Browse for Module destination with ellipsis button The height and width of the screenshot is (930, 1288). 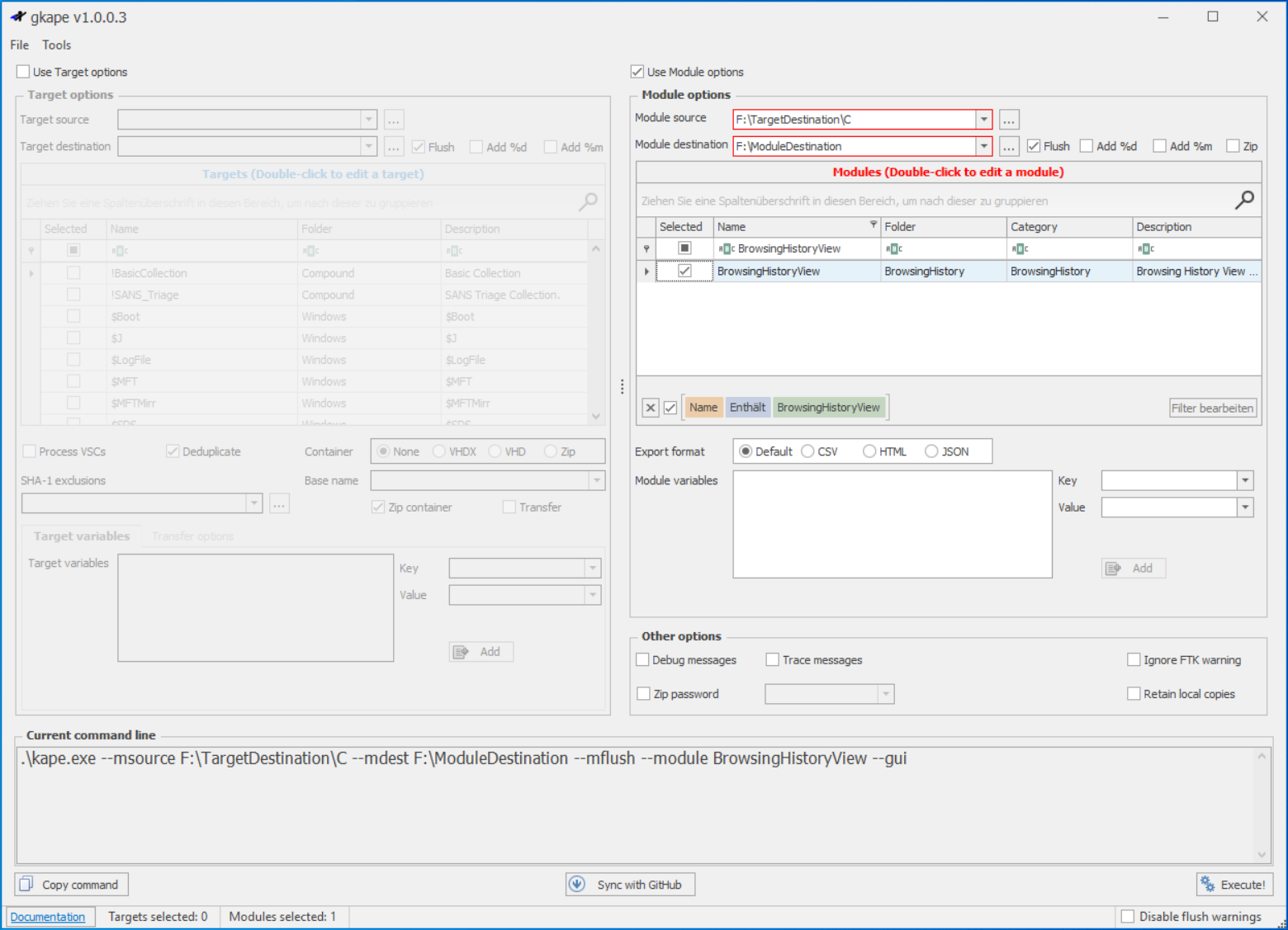tap(1009, 146)
